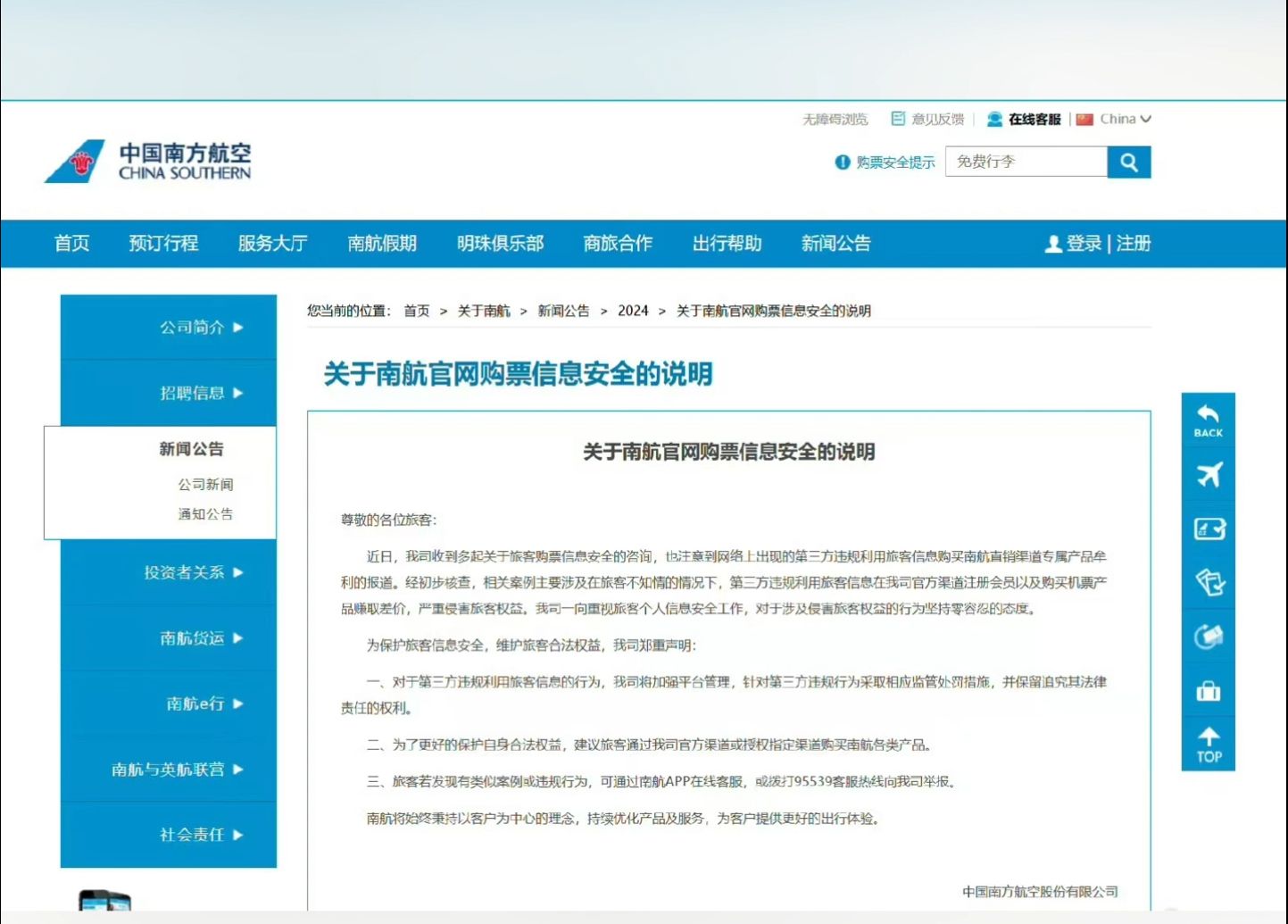Click 在线客服 link
The image size is (1288, 924).
tap(1035, 119)
